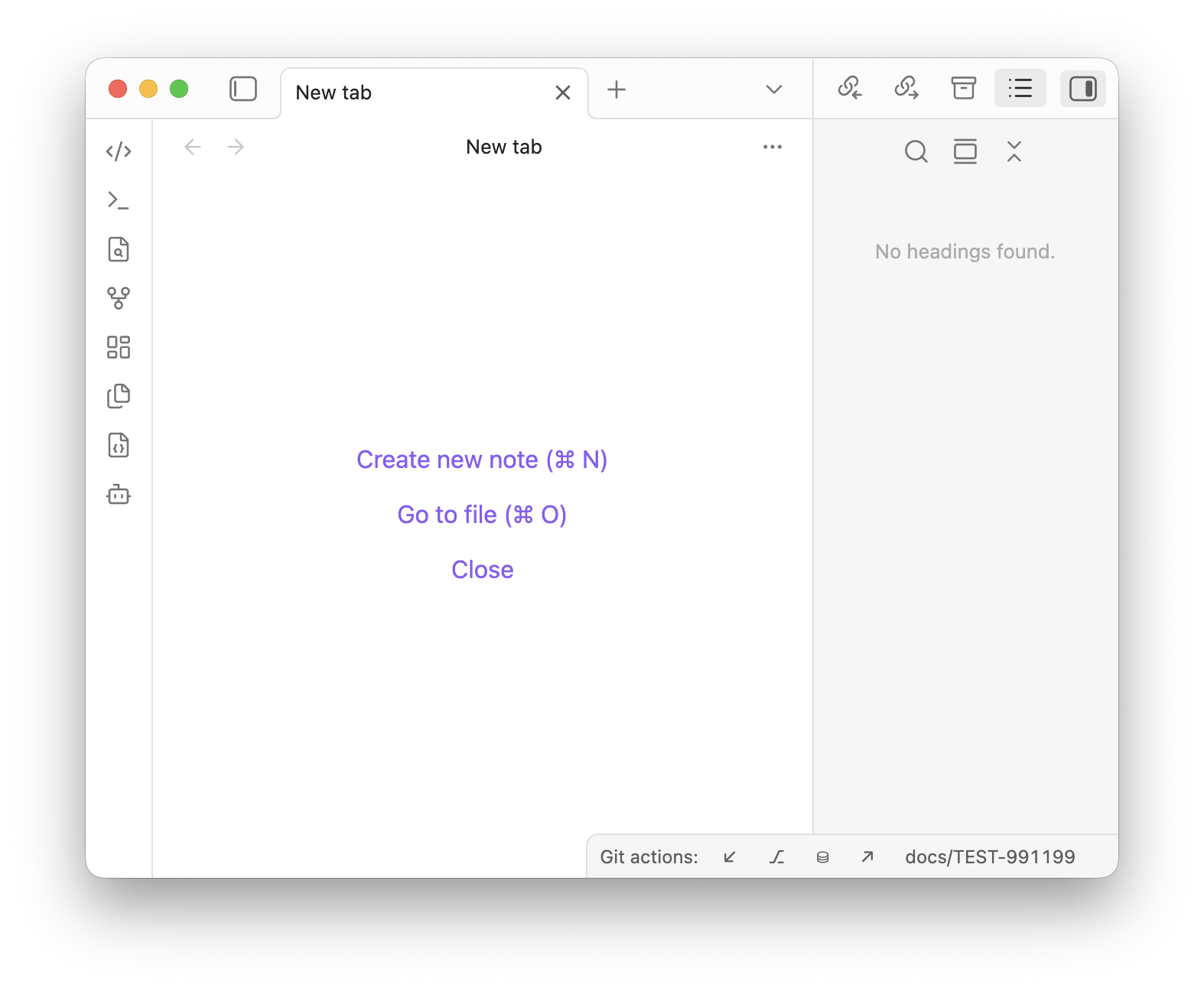Screen dimensions: 1204x991
Task: Toggle the right sidebar panel
Action: 1082,89
